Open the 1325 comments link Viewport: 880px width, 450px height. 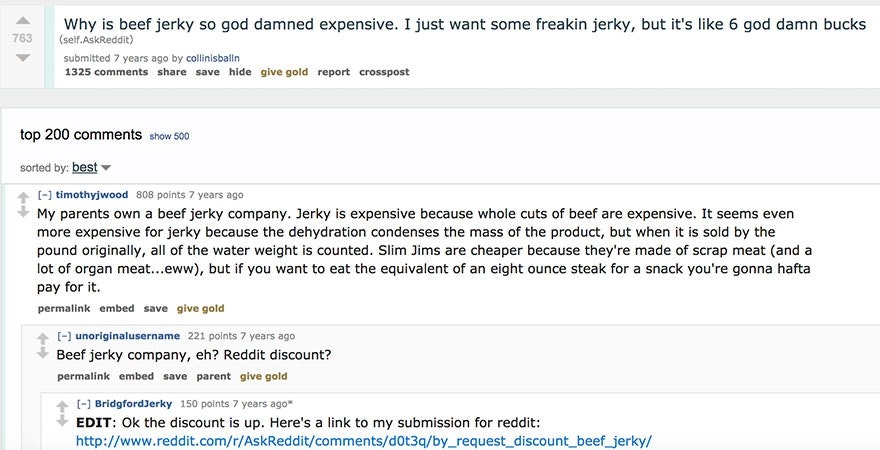pyautogui.click(x=106, y=72)
